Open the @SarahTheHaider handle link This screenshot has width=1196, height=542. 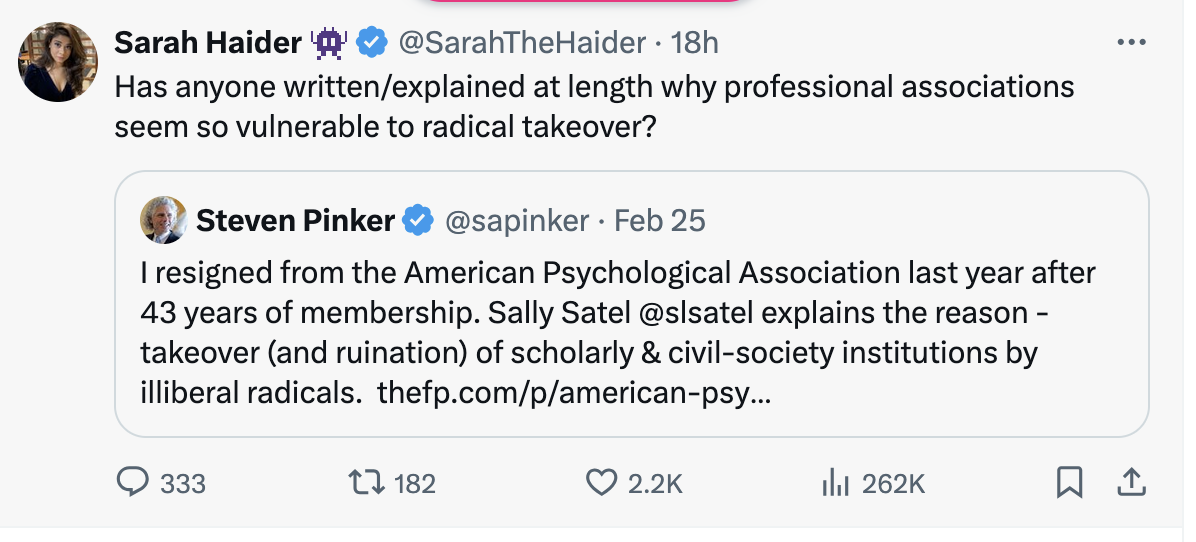pyautogui.click(x=522, y=43)
